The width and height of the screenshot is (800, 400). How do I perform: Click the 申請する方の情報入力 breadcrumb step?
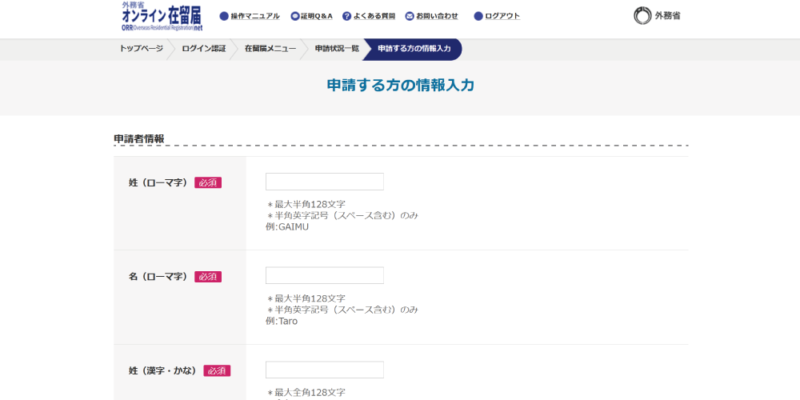pyautogui.click(x=414, y=49)
